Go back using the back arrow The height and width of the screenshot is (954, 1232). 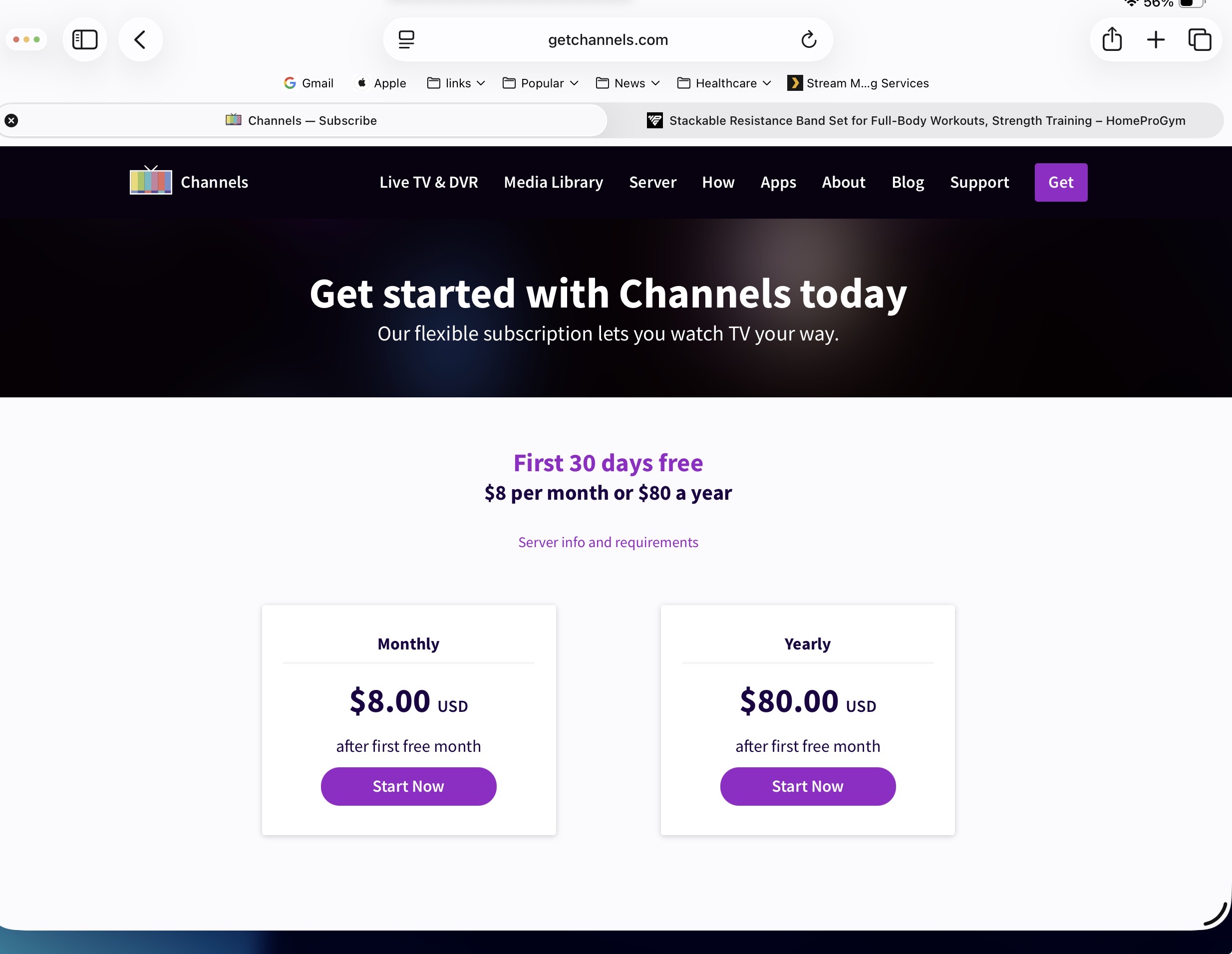pyautogui.click(x=140, y=39)
